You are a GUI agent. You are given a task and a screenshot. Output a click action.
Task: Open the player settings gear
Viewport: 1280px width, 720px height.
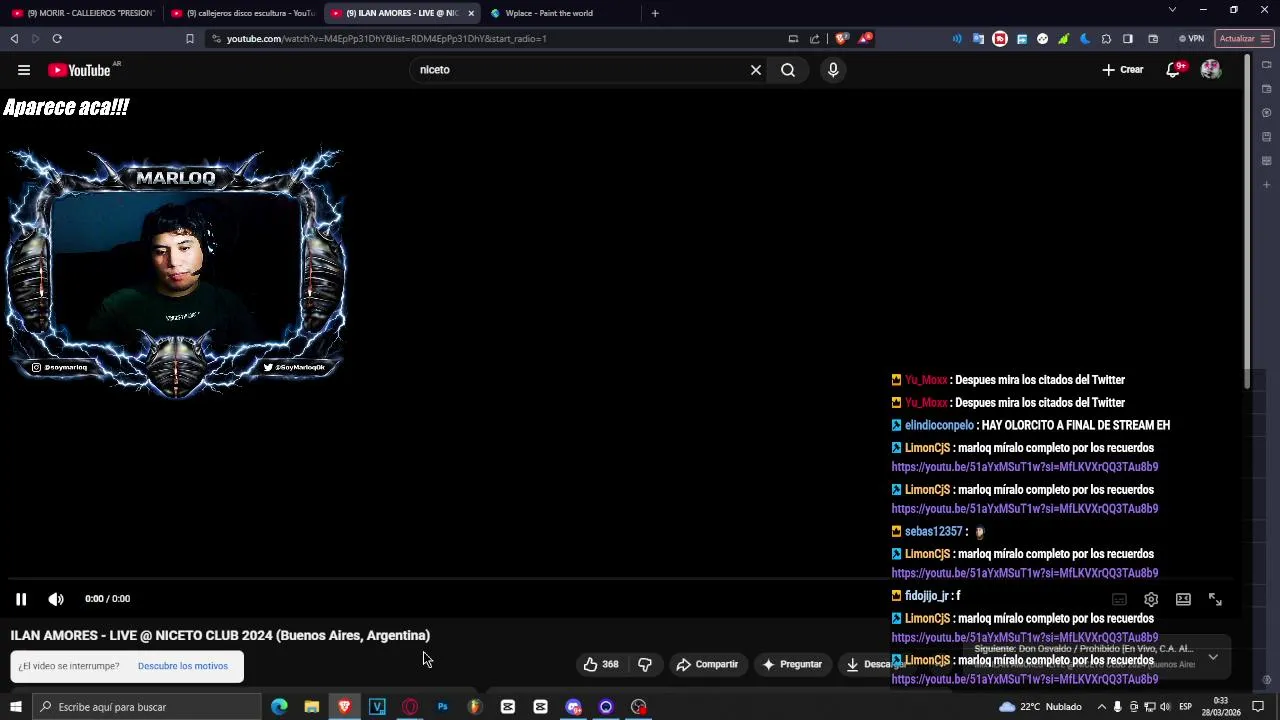(x=1151, y=599)
